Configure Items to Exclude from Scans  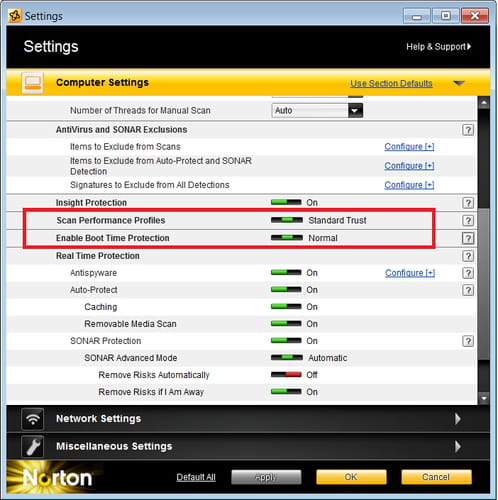409,146
